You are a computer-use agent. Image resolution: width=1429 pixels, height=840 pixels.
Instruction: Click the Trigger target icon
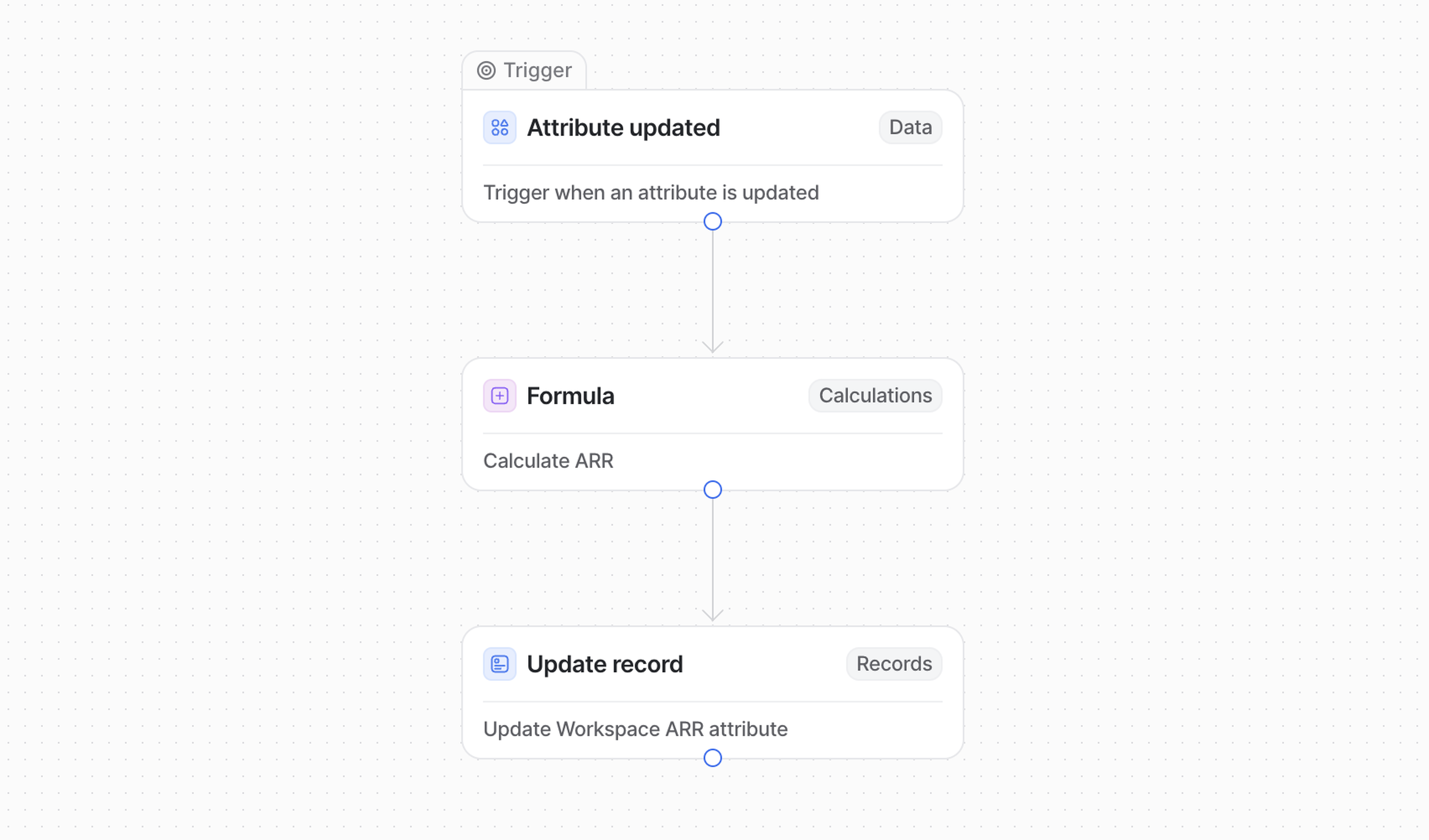point(486,70)
